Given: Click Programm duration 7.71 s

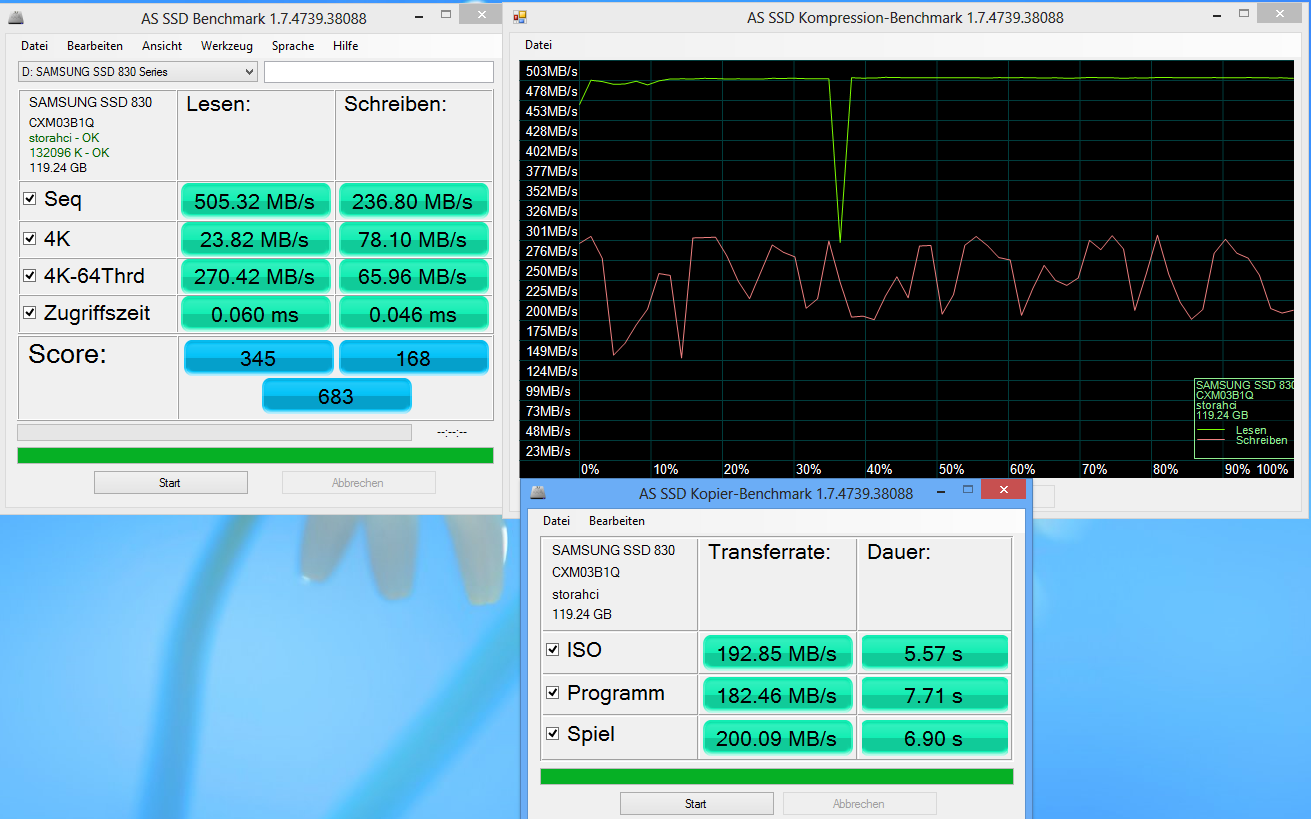Looking at the screenshot, I should (934, 695).
